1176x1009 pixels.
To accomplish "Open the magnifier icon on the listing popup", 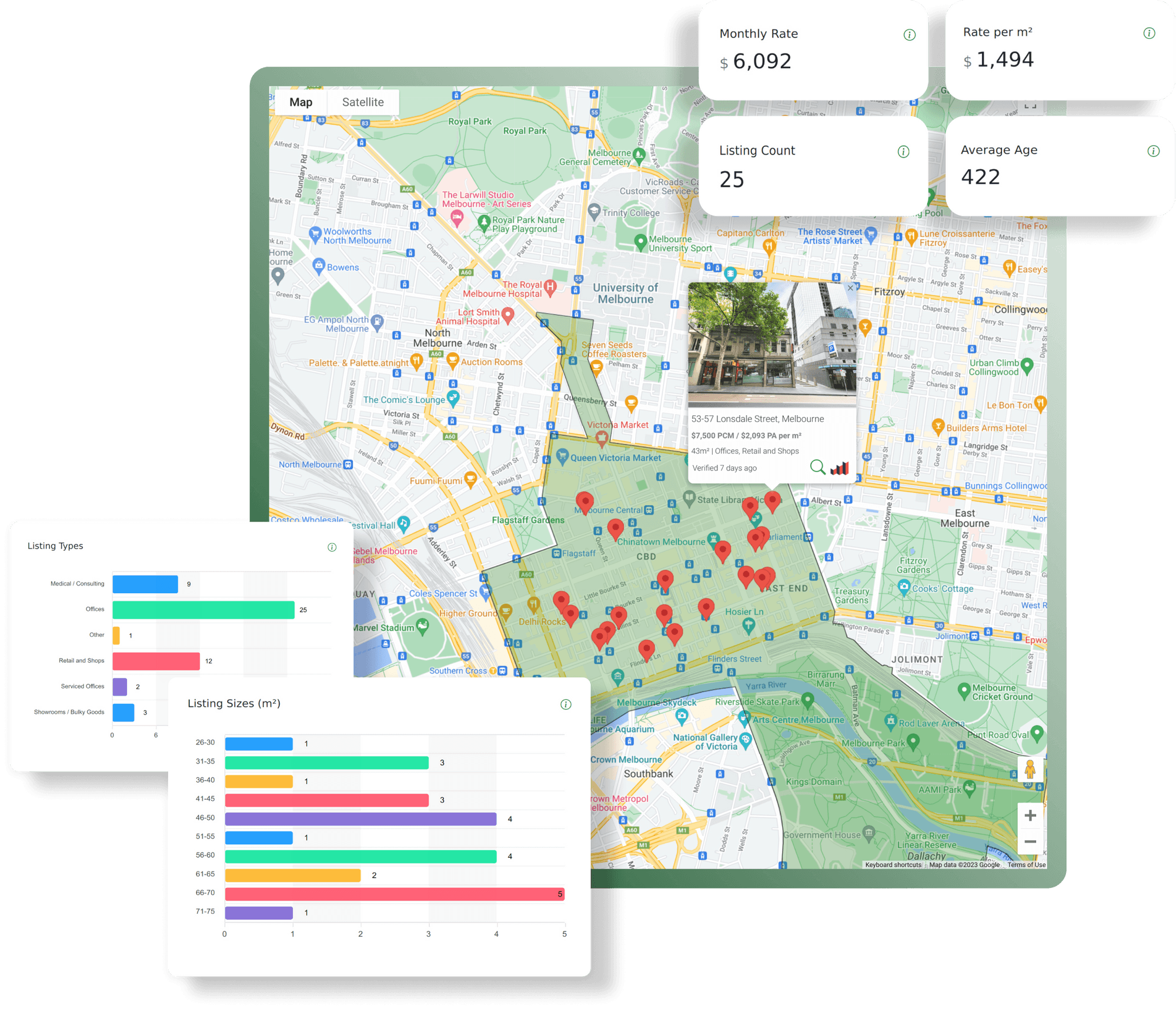I will click(817, 467).
